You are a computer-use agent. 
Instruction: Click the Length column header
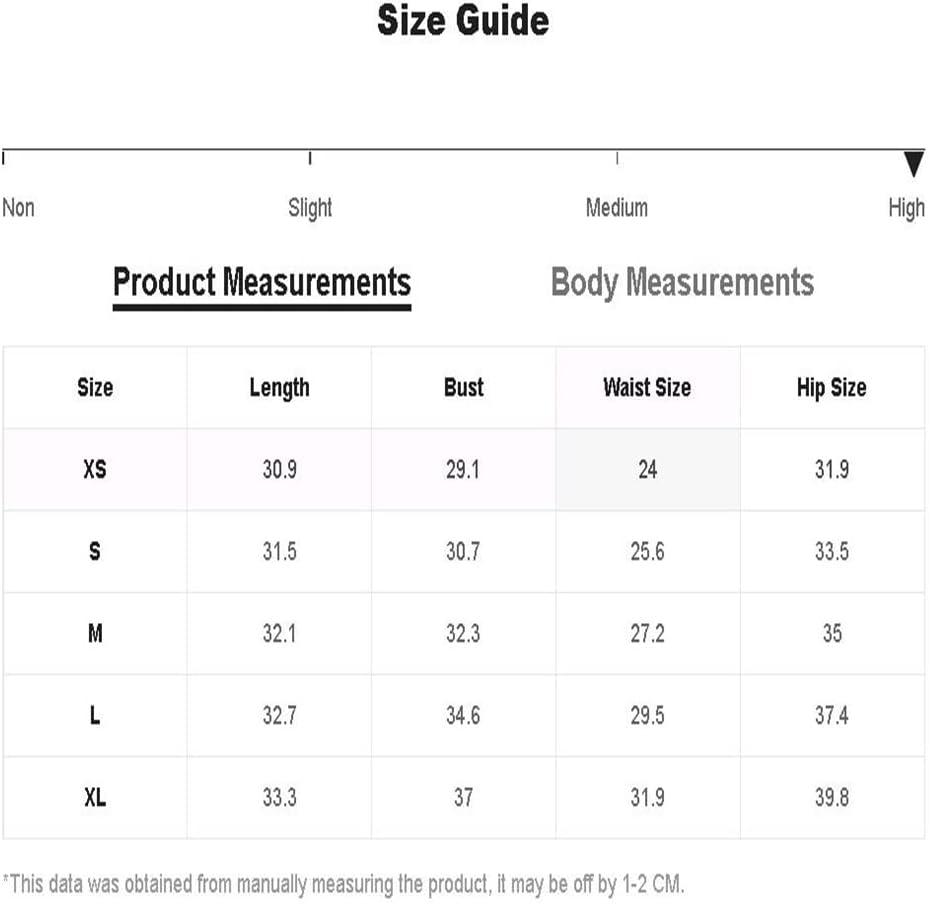tap(279, 389)
